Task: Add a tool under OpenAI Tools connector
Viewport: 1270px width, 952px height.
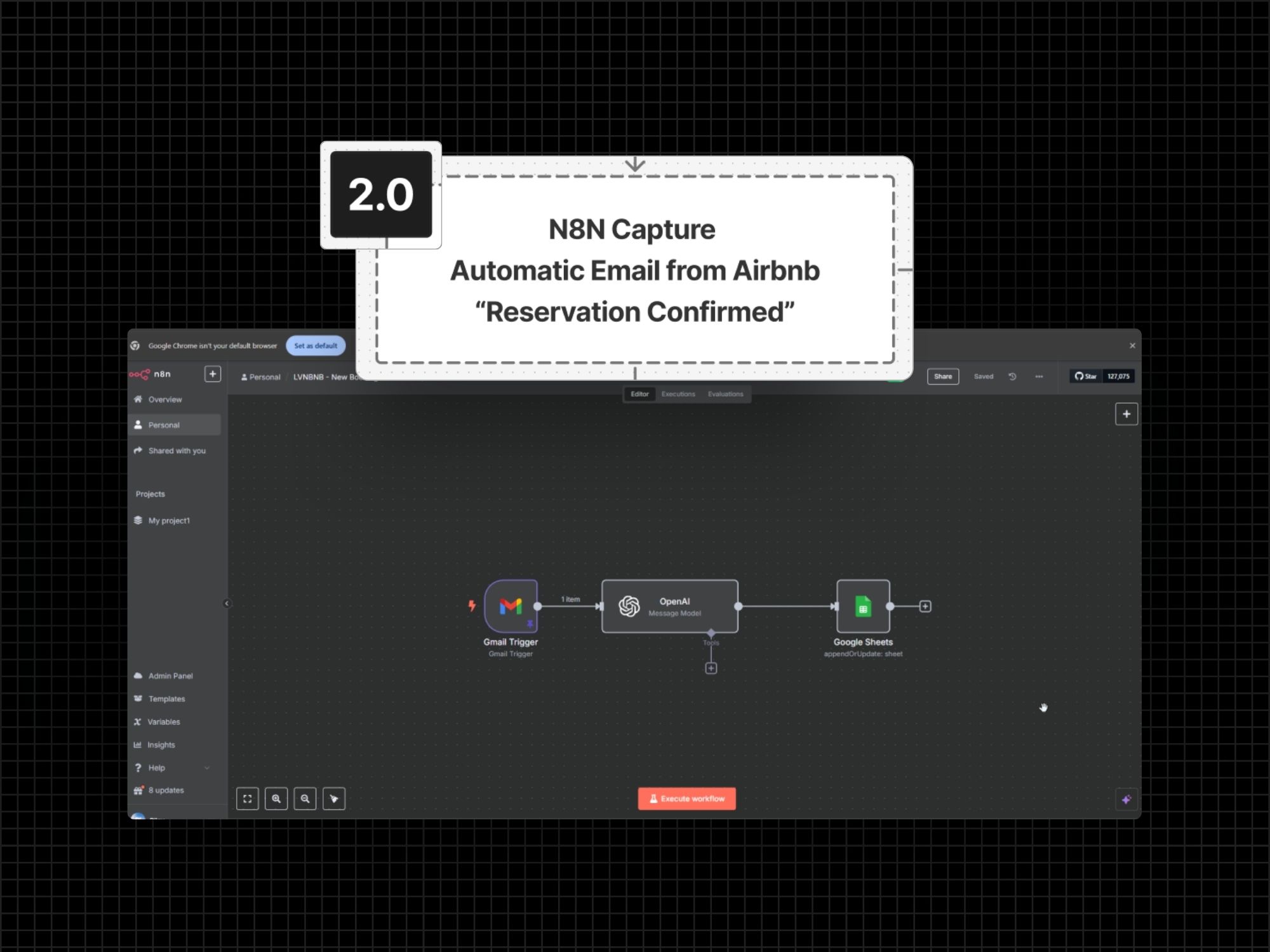Action: pos(711,668)
